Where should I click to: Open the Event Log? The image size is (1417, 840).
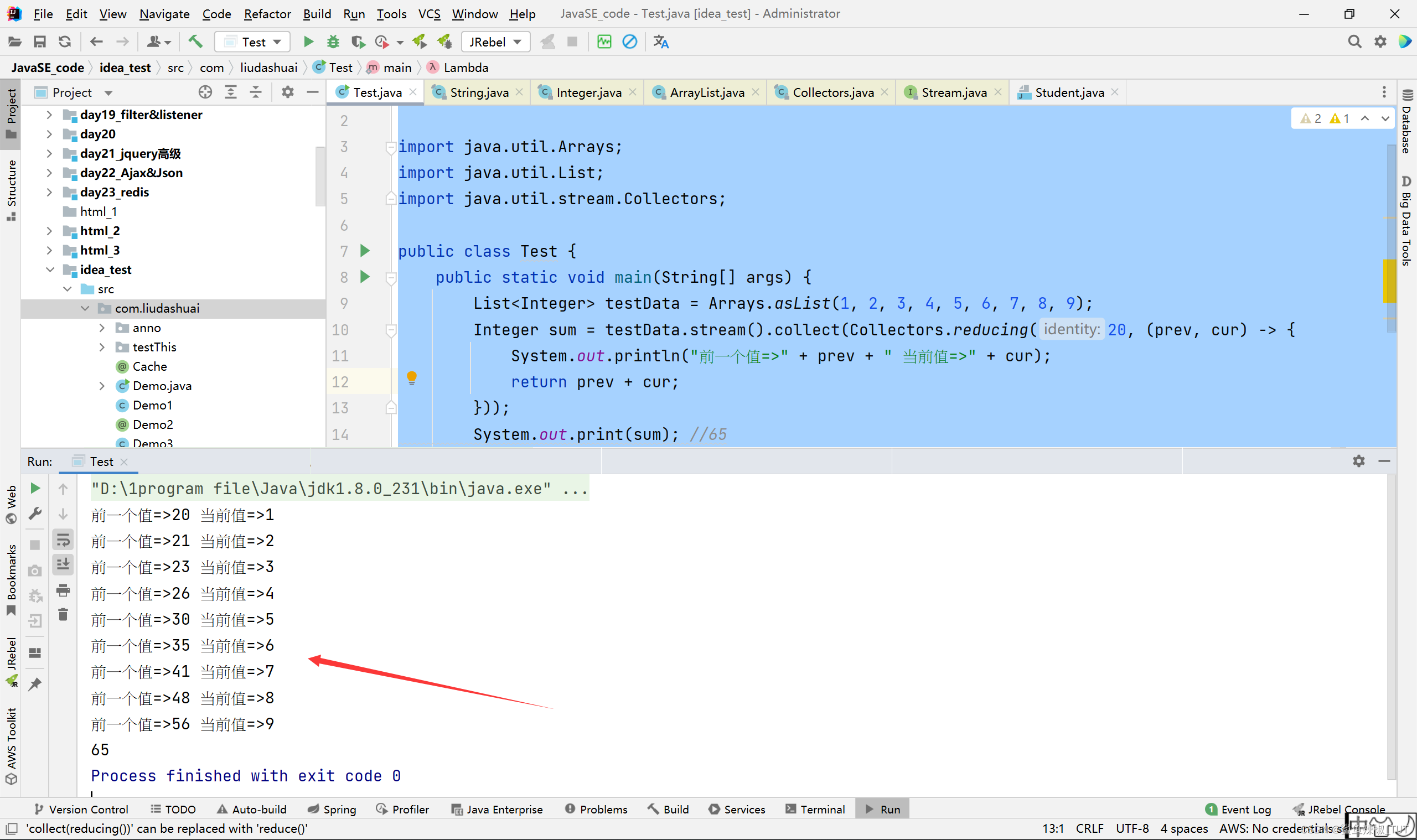pos(1238,810)
